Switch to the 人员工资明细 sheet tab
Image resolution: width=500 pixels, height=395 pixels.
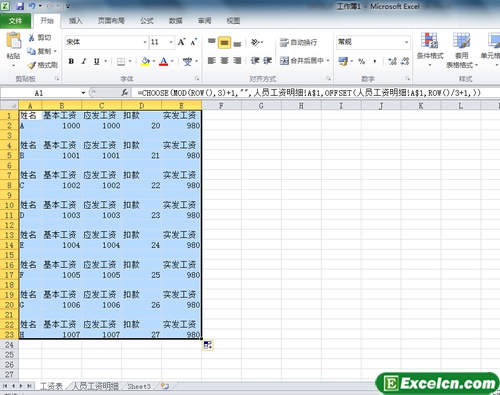pos(95,386)
